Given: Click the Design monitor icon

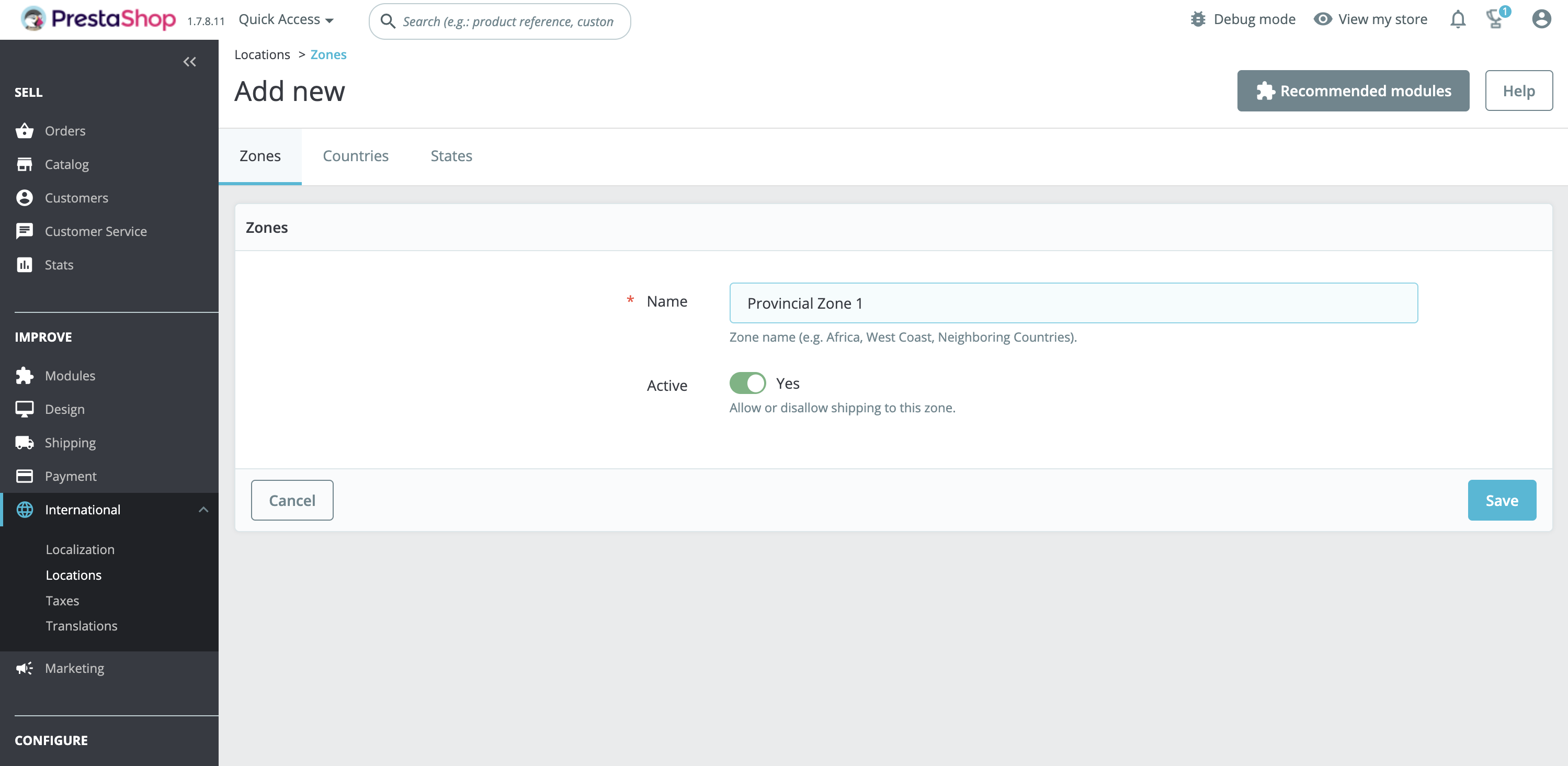Looking at the screenshot, I should tap(25, 409).
